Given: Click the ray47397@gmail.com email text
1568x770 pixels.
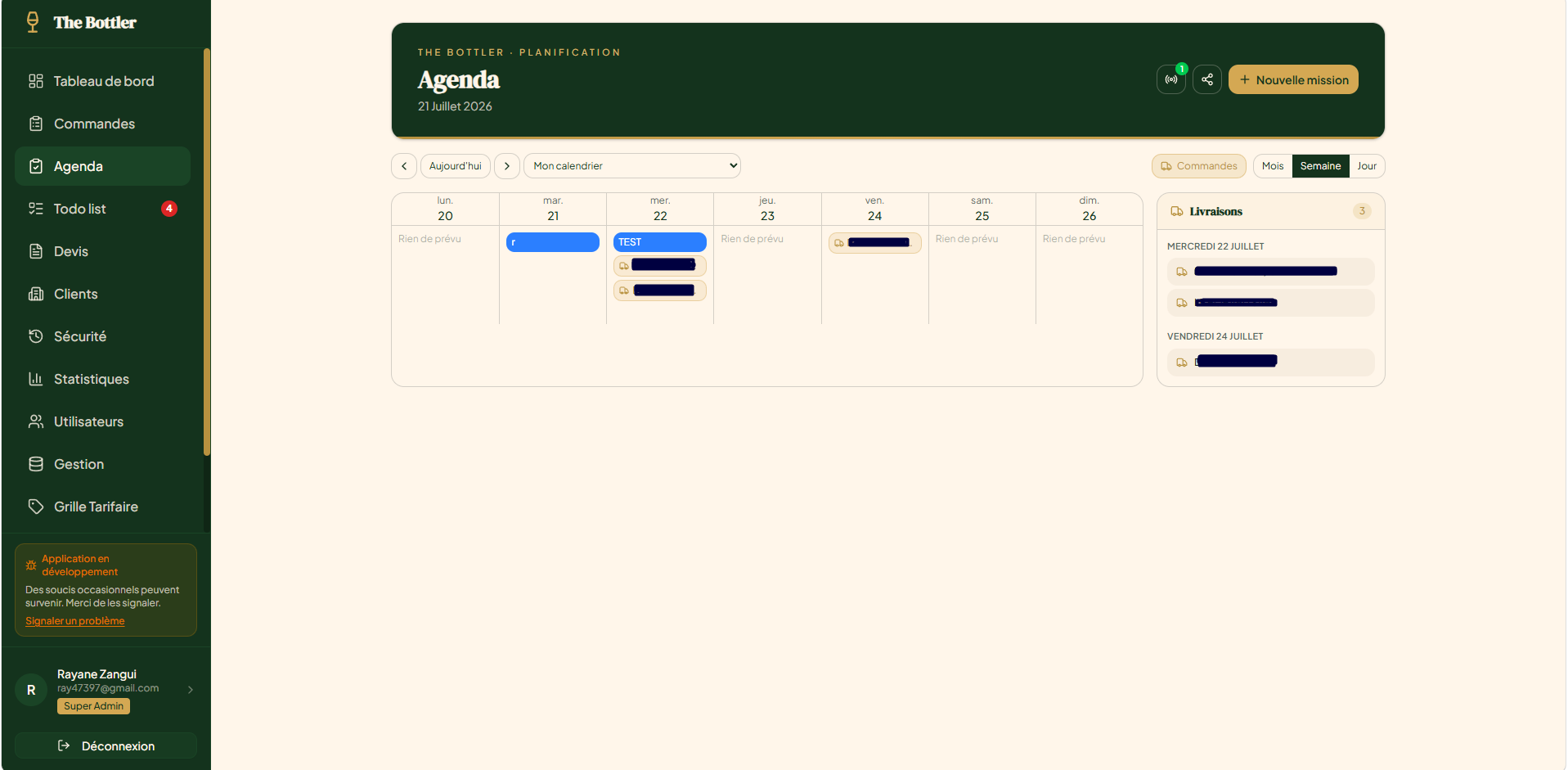Looking at the screenshot, I should [x=108, y=688].
